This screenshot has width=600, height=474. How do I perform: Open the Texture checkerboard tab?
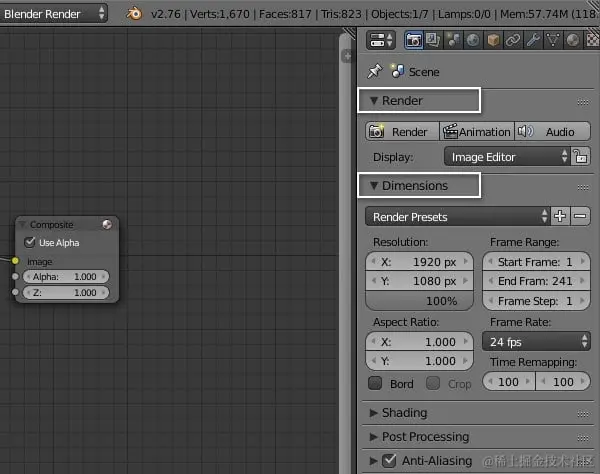pos(592,40)
